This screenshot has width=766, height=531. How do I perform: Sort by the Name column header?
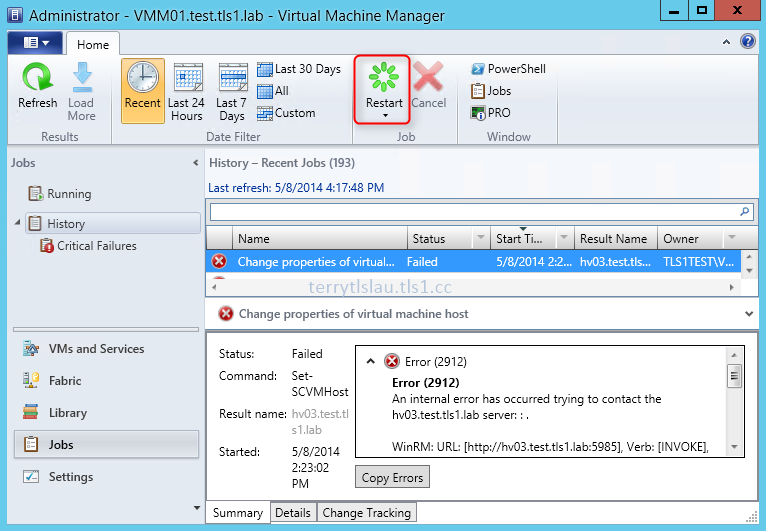point(319,239)
